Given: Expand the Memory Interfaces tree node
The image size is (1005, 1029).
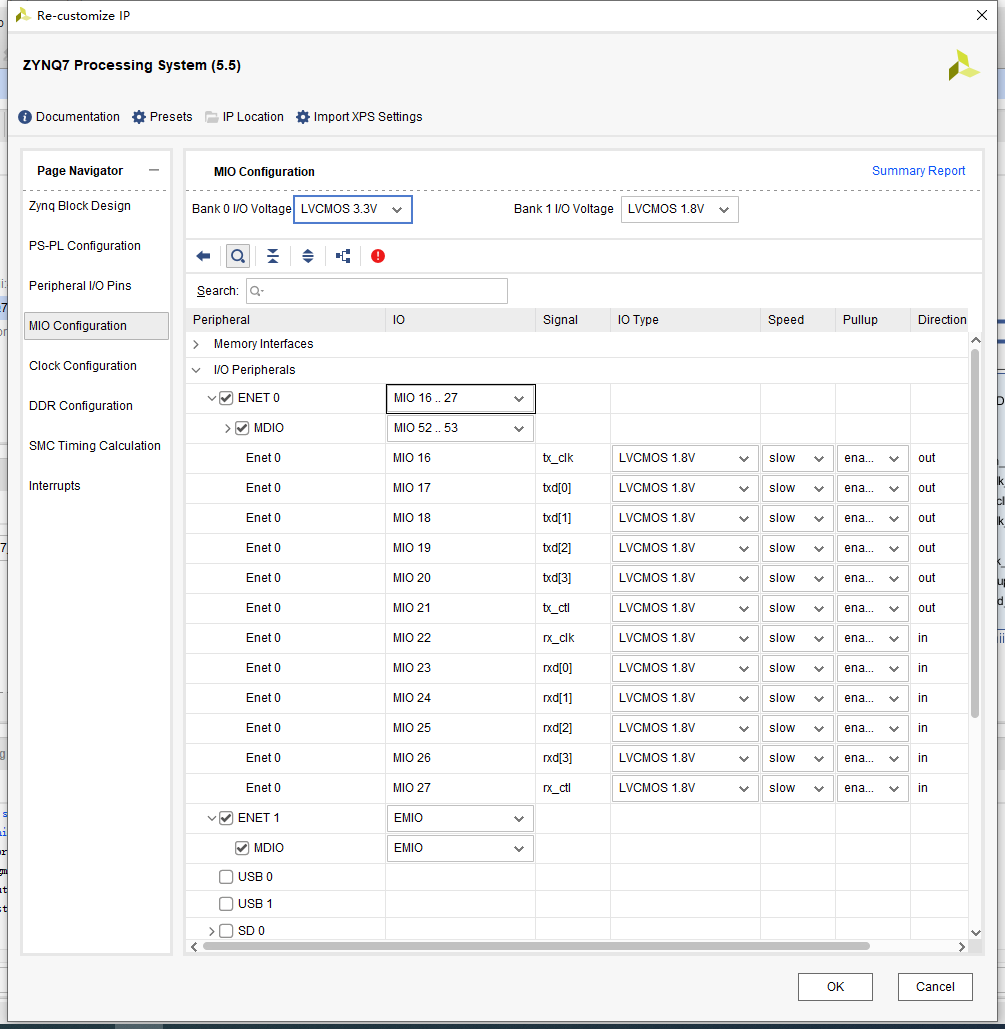Looking at the screenshot, I should pyautogui.click(x=196, y=344).
